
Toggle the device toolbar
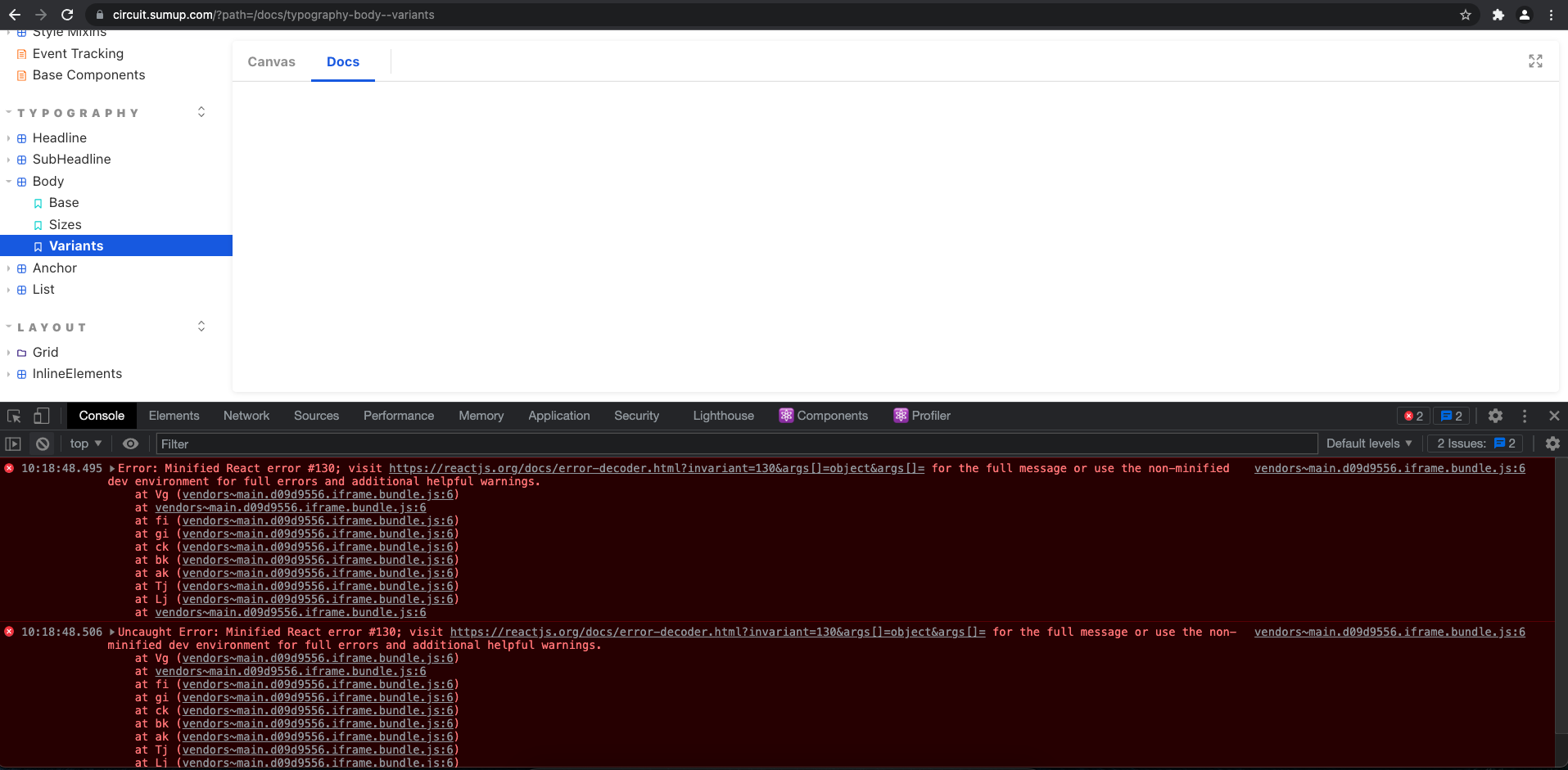[x=42, y=416]
